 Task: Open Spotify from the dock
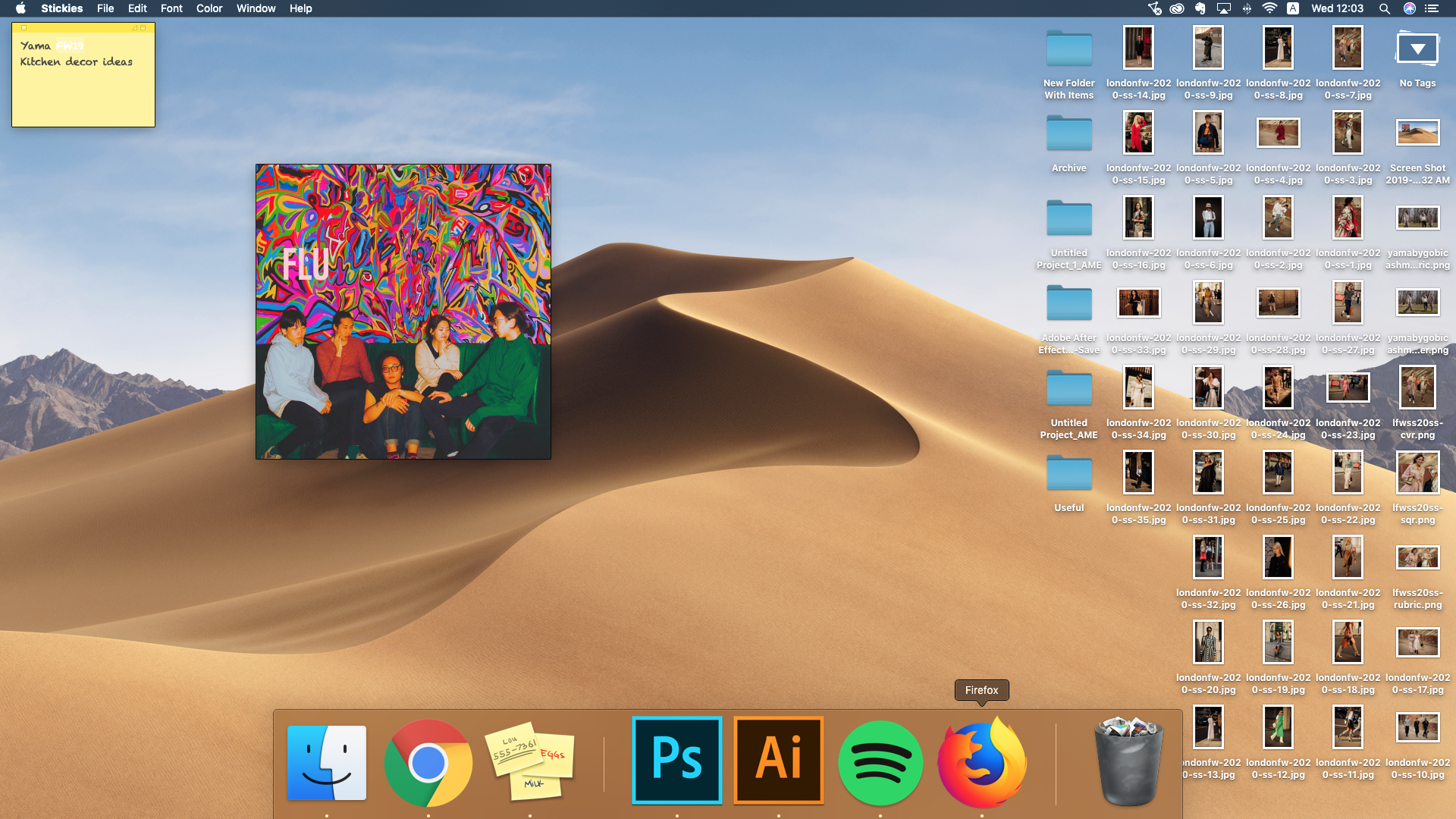[x=880, y=762]
